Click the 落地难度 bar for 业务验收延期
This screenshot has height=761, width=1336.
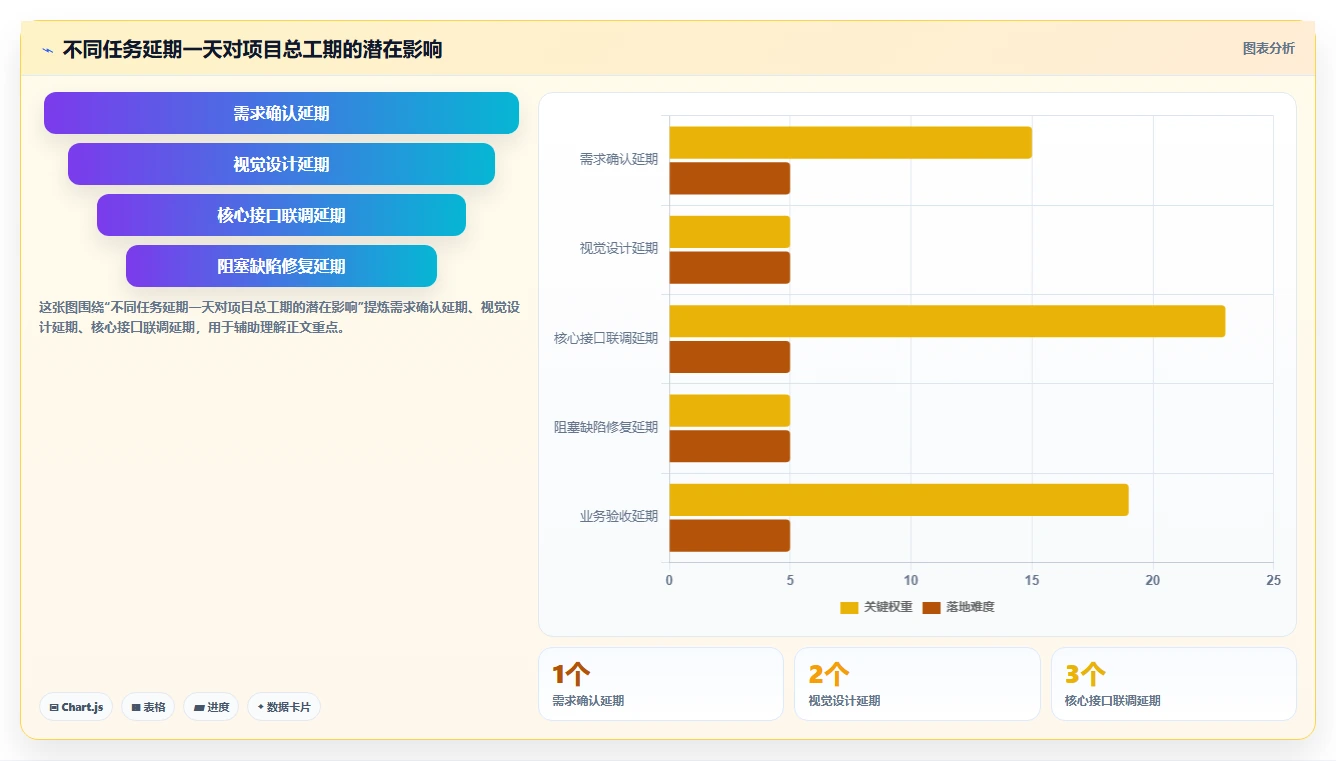point(729,536)
